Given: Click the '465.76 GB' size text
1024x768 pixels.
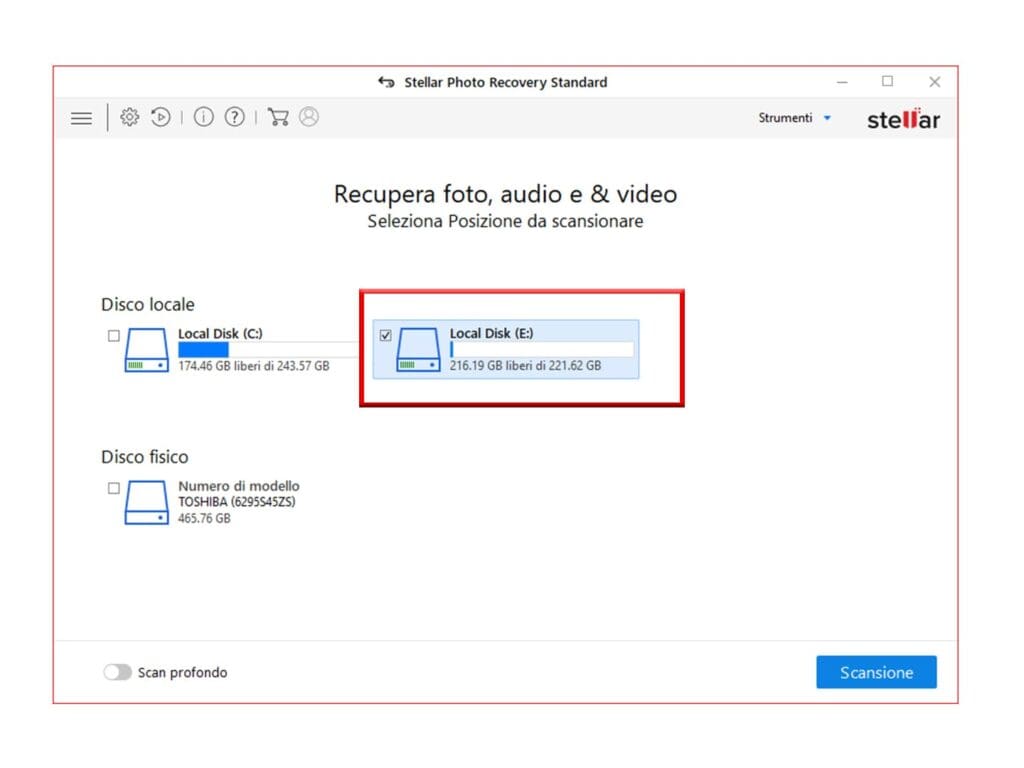Looking at the screenshot, I should click(x=204, y=519).
